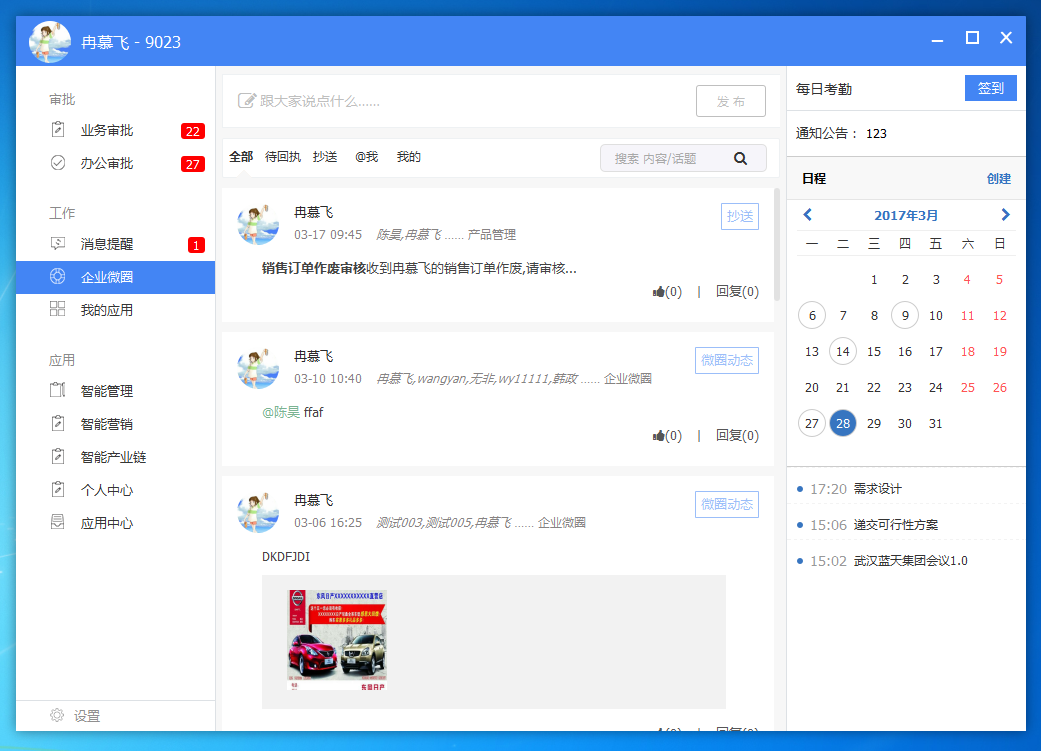Click the compose pencil icon in the post box
1041x751 pixels.
246,100
